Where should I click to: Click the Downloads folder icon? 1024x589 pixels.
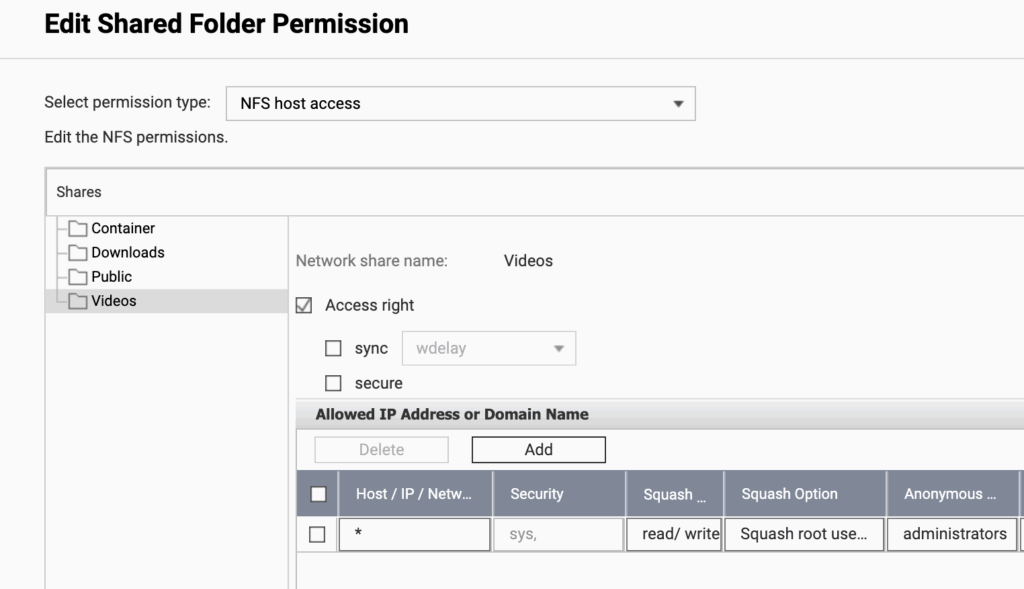[x=77, y=253]
